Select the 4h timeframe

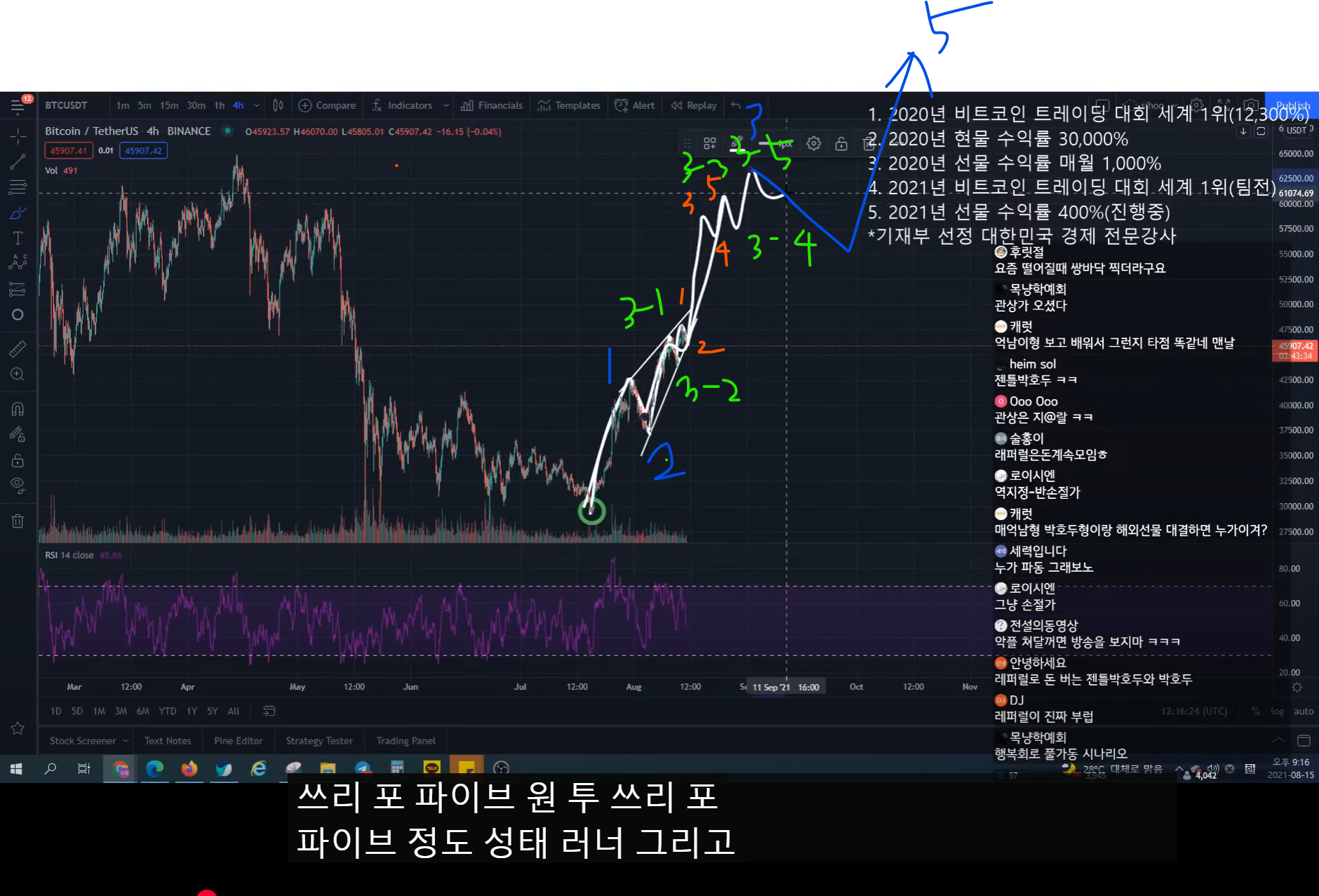coord(239,105)
